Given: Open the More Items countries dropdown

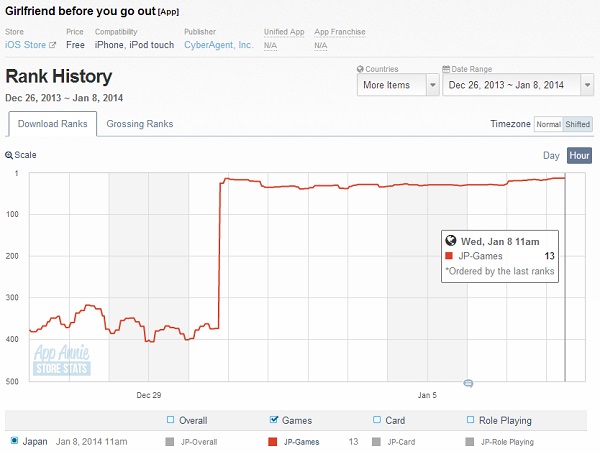Looking at the screenshot, I should pyautogui.click(x=398, y=86).
